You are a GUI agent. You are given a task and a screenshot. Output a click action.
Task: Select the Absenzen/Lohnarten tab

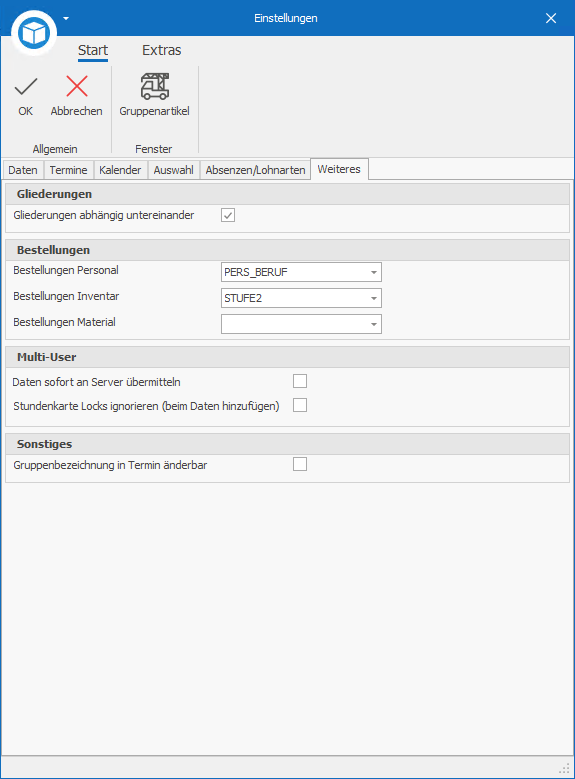[x=255, y=170]
